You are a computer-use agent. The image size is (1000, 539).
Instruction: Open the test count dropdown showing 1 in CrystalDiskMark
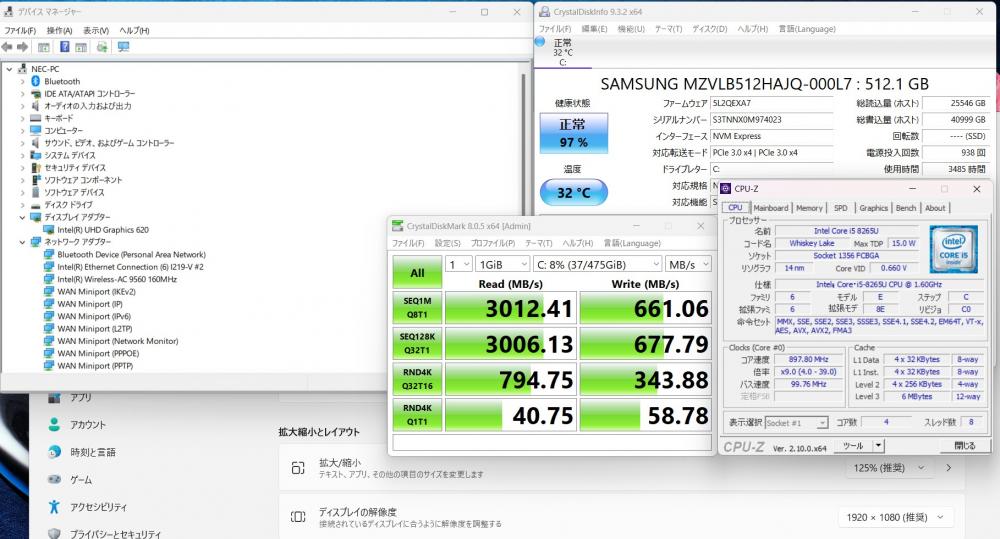click(459, 264)
